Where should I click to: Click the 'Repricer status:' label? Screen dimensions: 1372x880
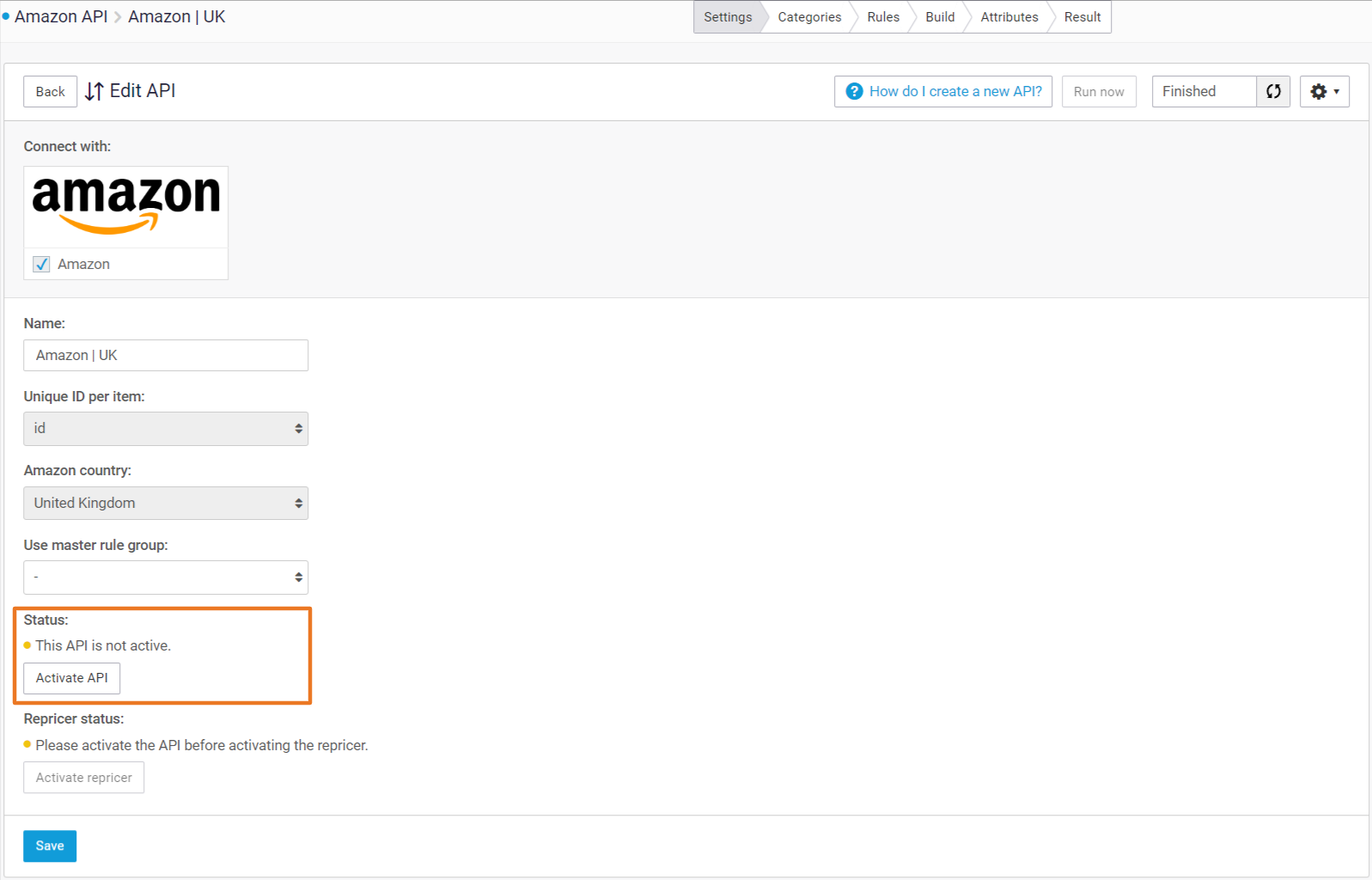[74, 718]
